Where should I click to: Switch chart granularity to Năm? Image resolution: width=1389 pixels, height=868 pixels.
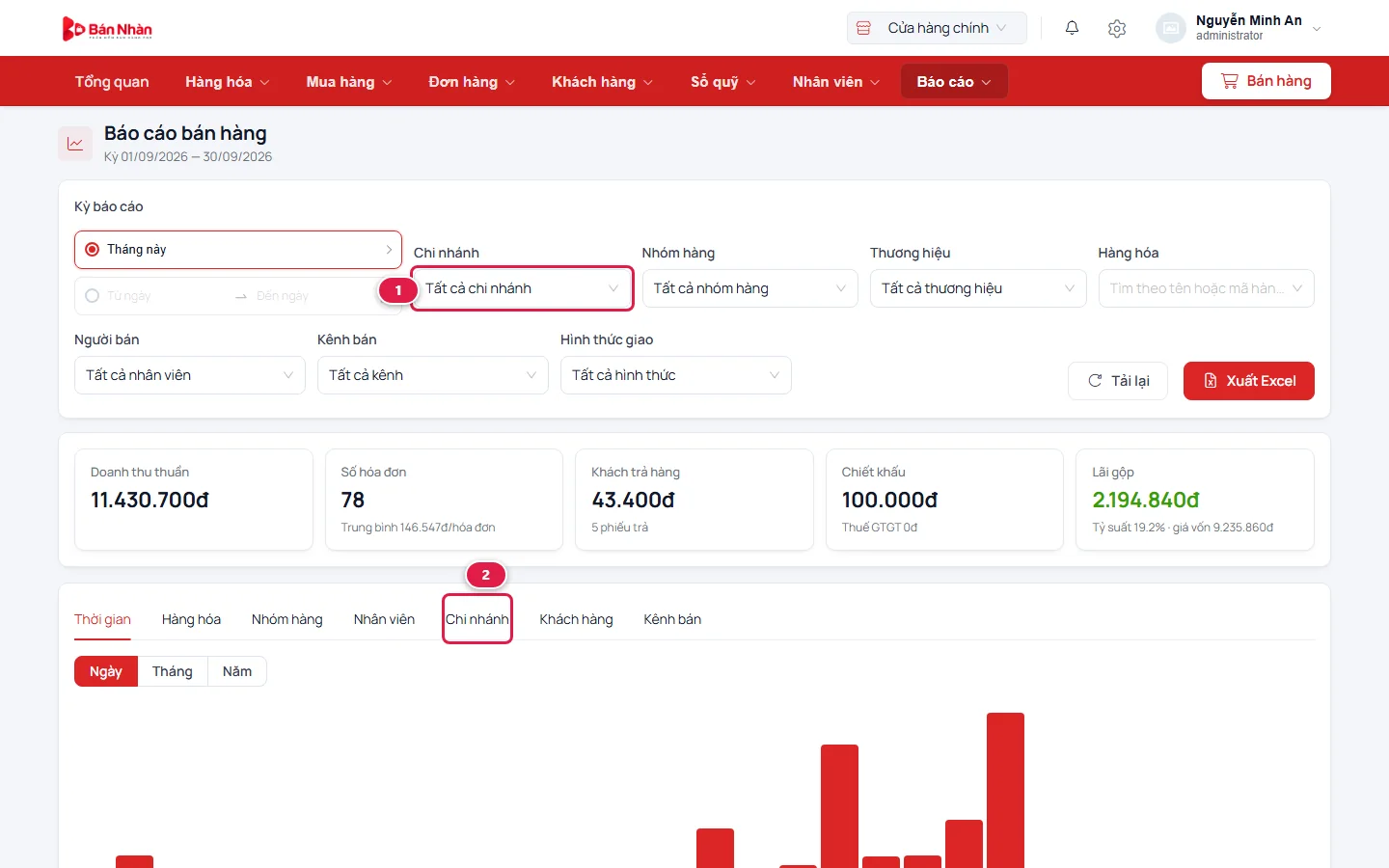point(237,671)
